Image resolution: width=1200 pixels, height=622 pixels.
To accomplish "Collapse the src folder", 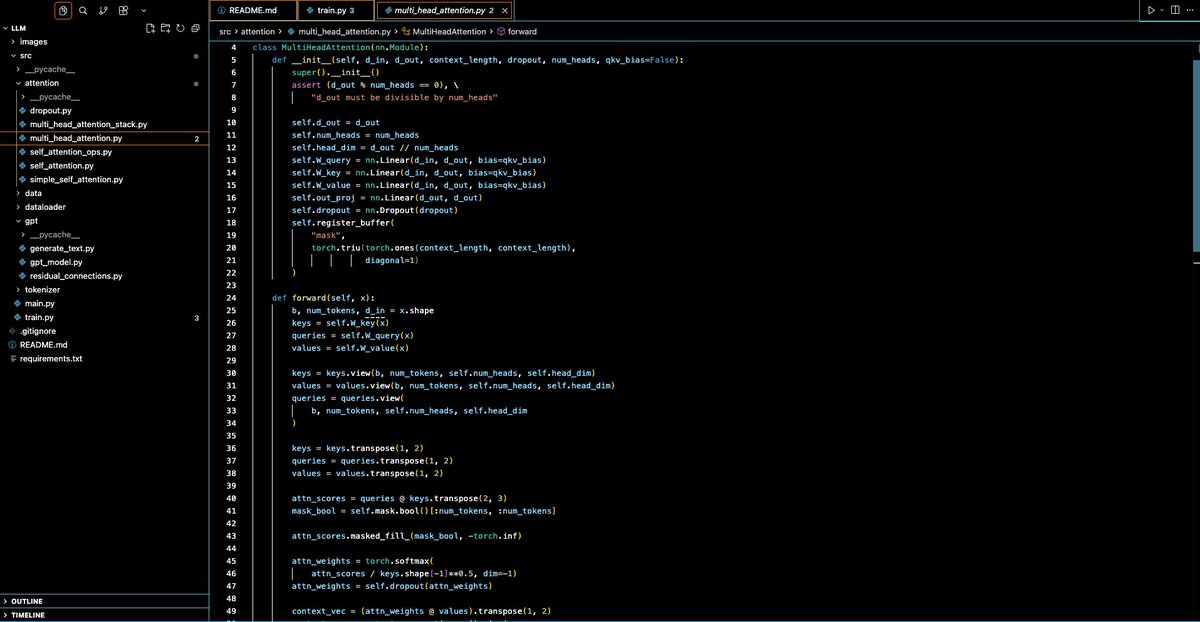I will tap(104, 56).
